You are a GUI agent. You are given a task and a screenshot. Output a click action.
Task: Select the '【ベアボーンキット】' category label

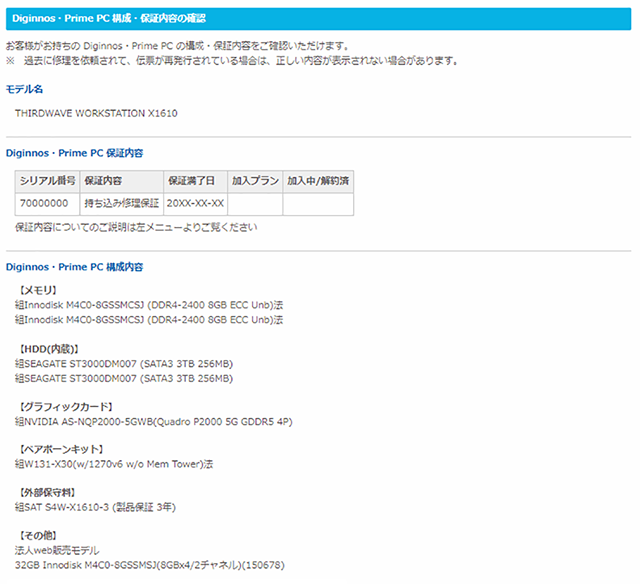pyautogui.click(x=61, y=449)
